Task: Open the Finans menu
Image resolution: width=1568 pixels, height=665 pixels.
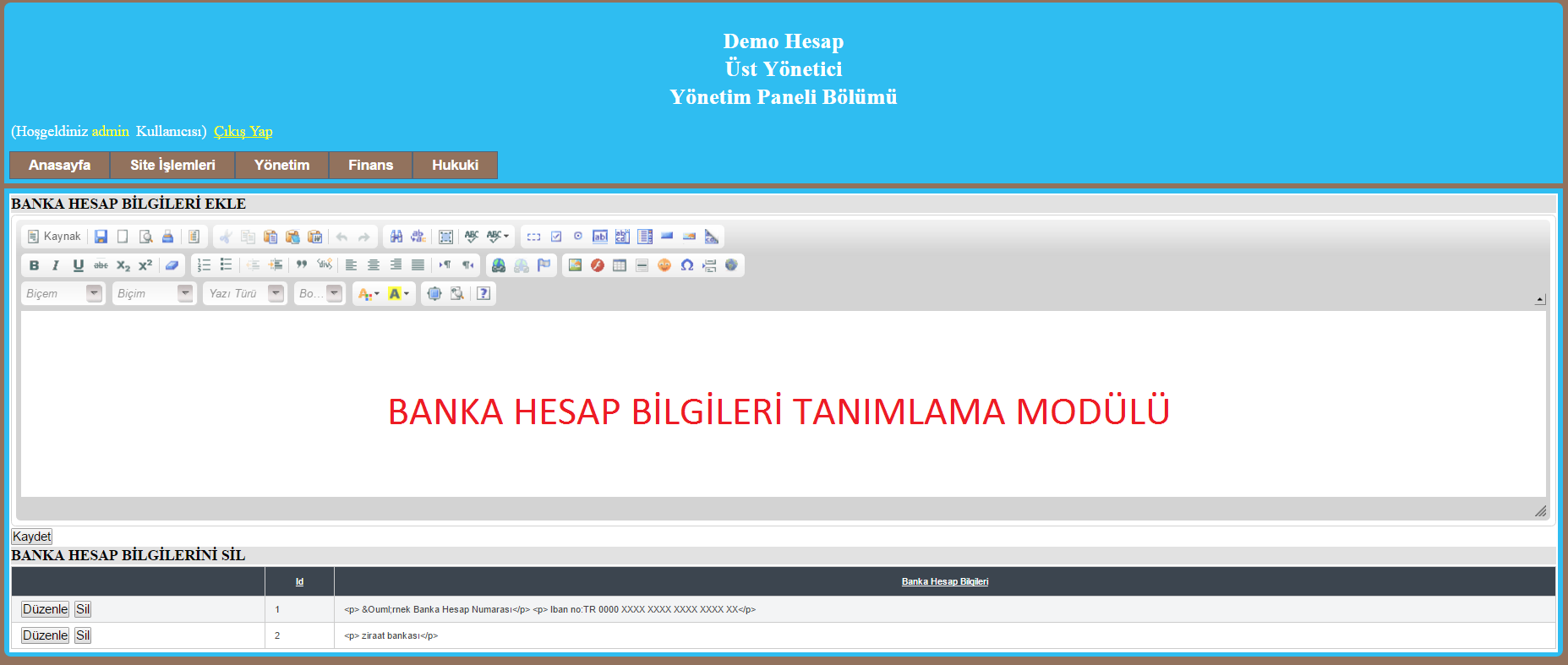Action: coord(370,165)
